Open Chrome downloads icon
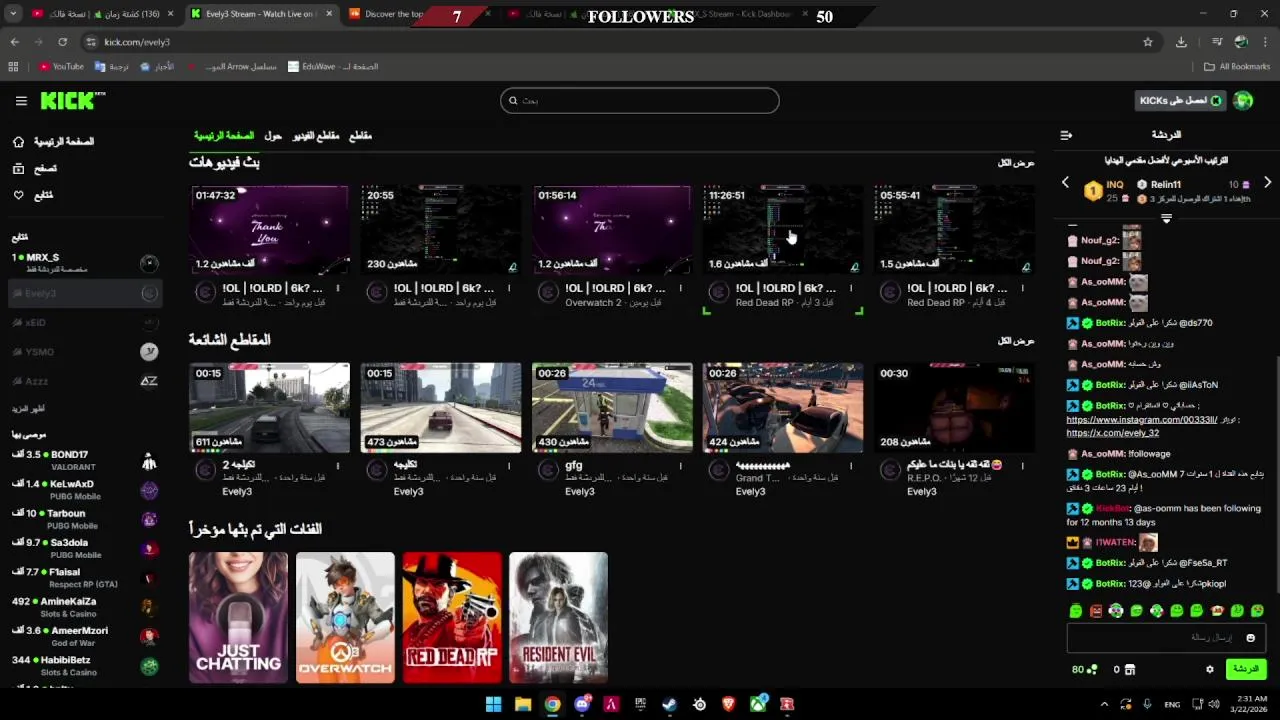This screenshot has height=720, width=1280. coord(1181,42)
